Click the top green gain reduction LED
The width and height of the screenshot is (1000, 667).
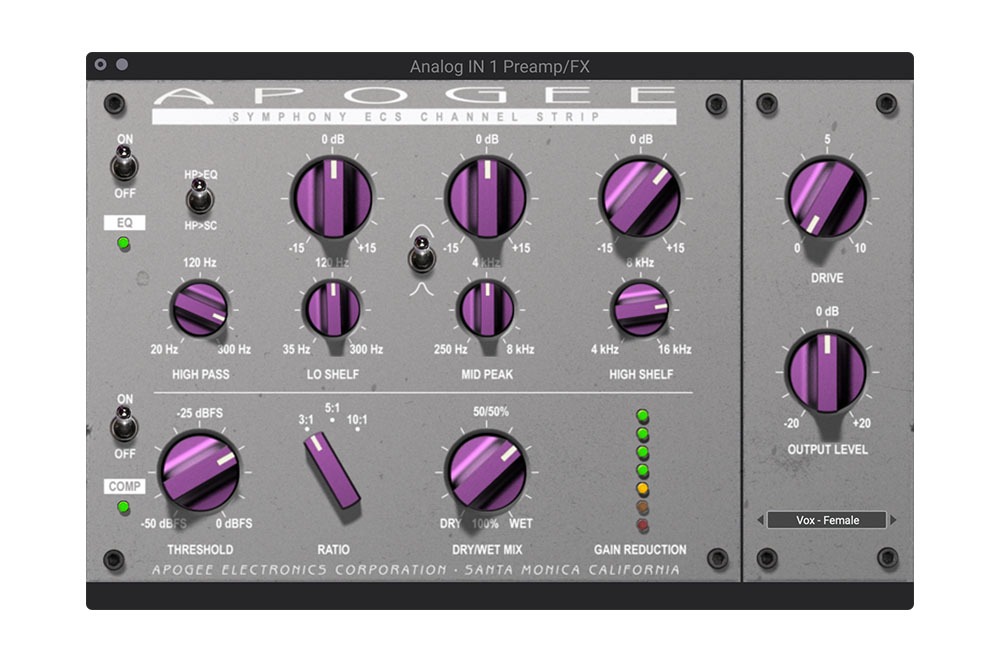(642, 416)
